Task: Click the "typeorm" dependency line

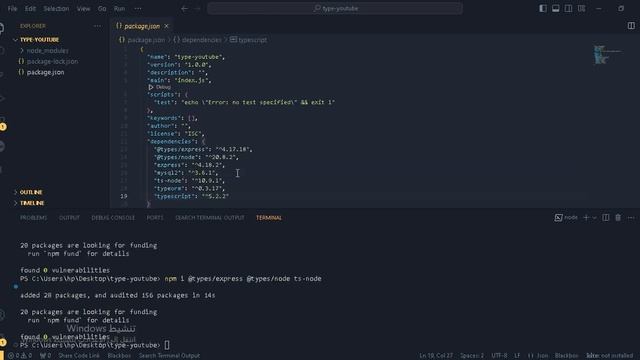Action: coord(189,189)
